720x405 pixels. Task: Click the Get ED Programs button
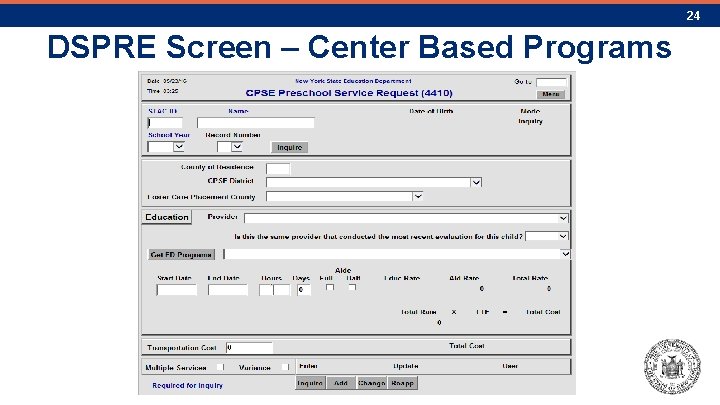(x=181, y=254)
